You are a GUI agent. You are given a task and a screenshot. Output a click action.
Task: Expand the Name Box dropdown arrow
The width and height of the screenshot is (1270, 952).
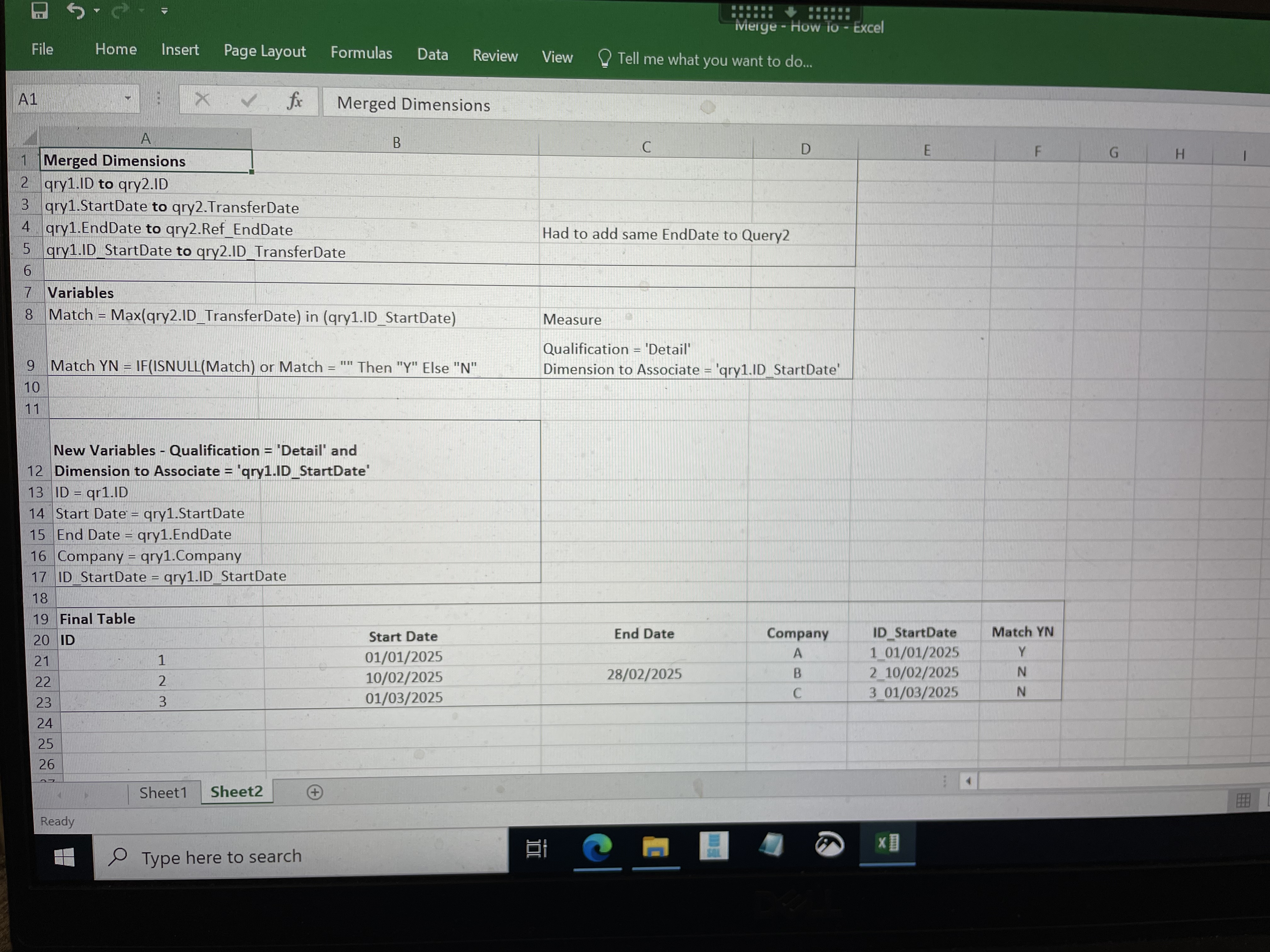pyautogui.click(x=128, y=99)
